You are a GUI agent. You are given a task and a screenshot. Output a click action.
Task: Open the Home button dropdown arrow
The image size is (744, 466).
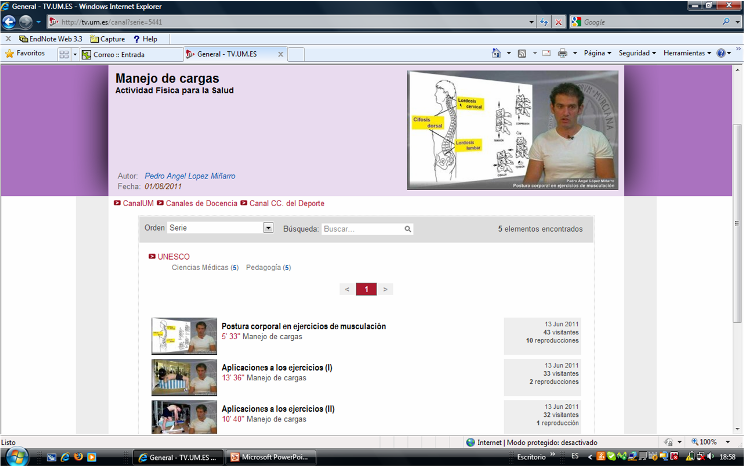tap(509, 53)
